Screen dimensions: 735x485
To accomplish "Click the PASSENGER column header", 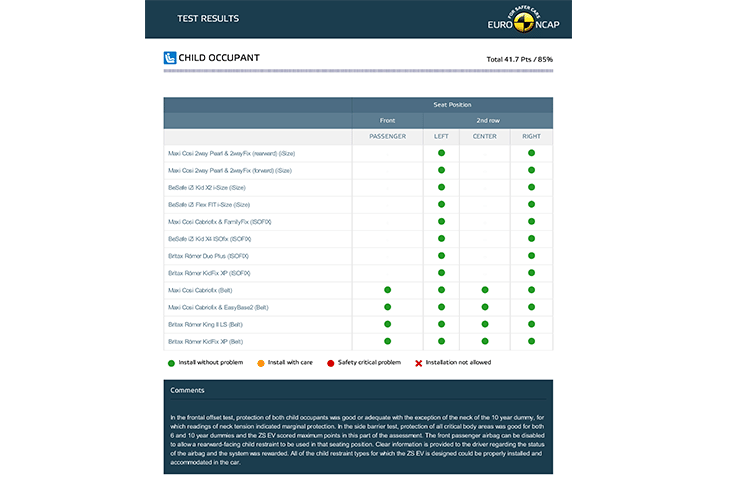I will (x=387, y=136).
